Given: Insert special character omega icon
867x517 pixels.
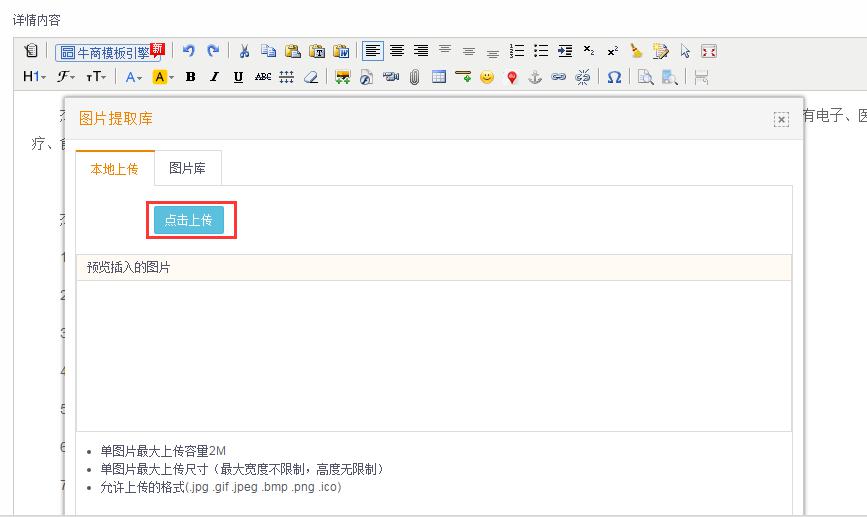Looking at the screenshot, I should coord(614,77).
